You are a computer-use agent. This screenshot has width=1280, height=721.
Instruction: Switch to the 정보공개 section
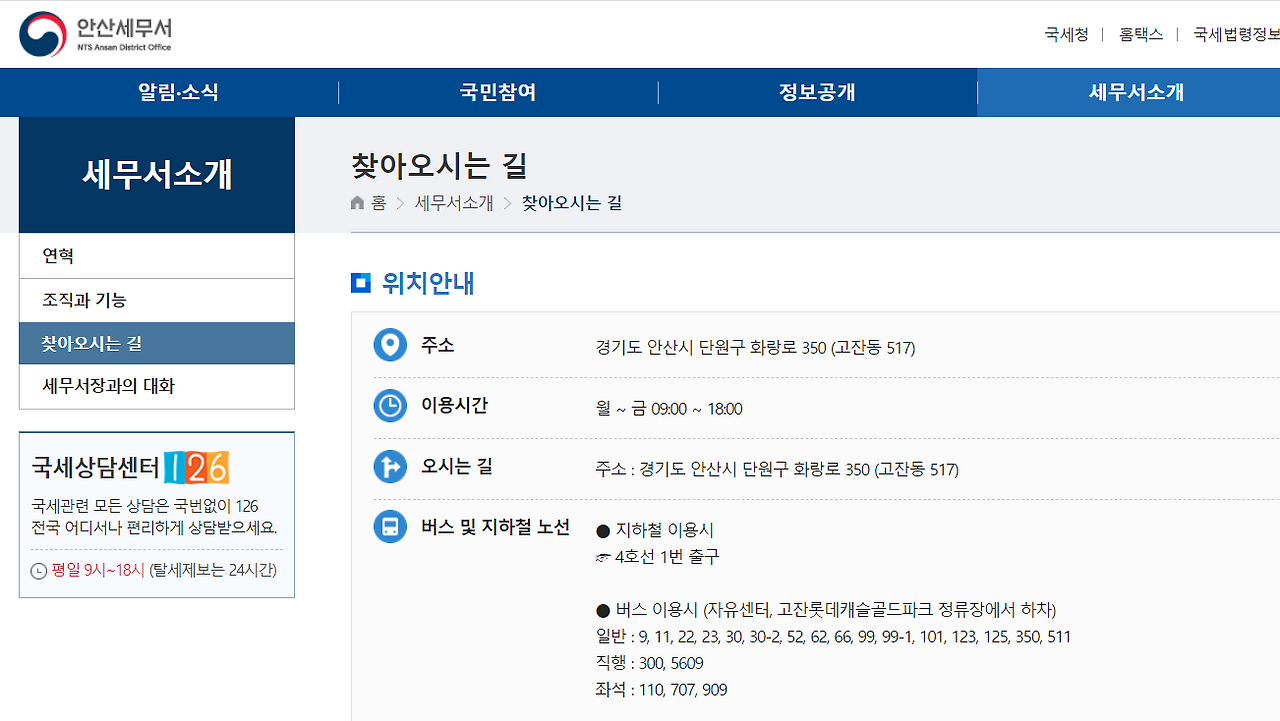tap(818, 91)
